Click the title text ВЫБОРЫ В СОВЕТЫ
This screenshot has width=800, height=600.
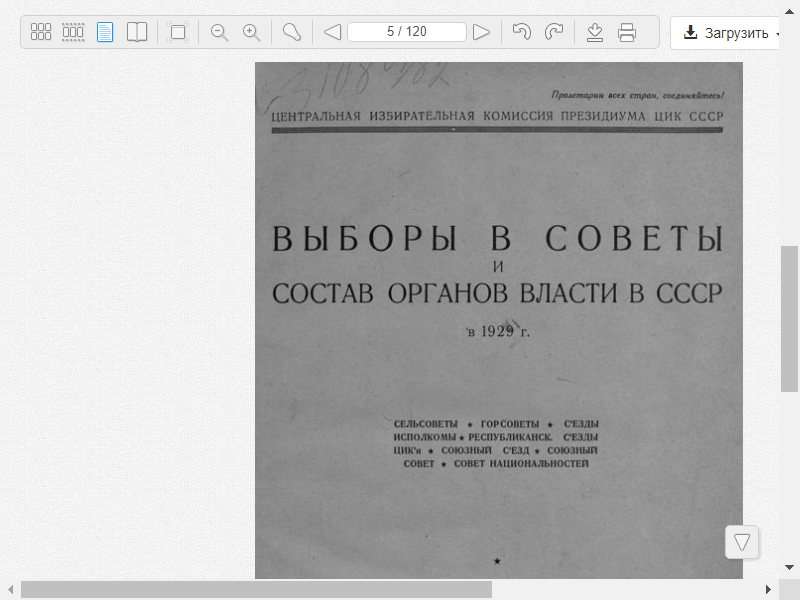tap(497, 238)
